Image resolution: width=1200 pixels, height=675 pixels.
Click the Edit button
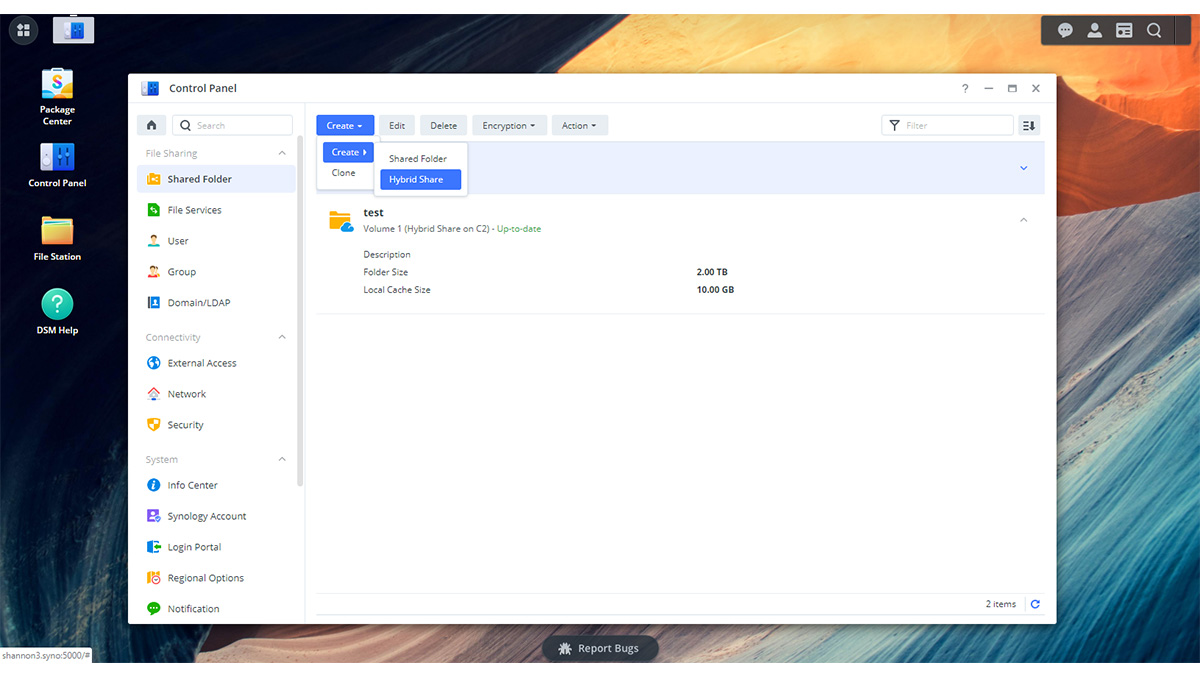coord(397,125)
